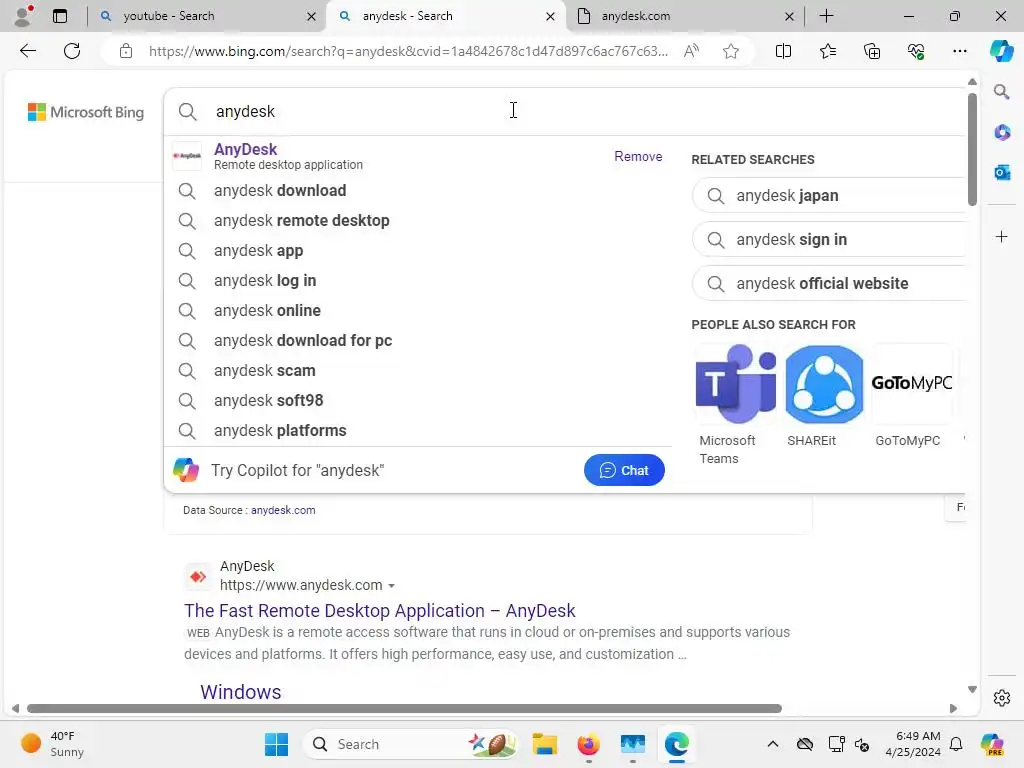Search related anydesk japan
This screenshot has width=1024, height=768.
[828, 196]
